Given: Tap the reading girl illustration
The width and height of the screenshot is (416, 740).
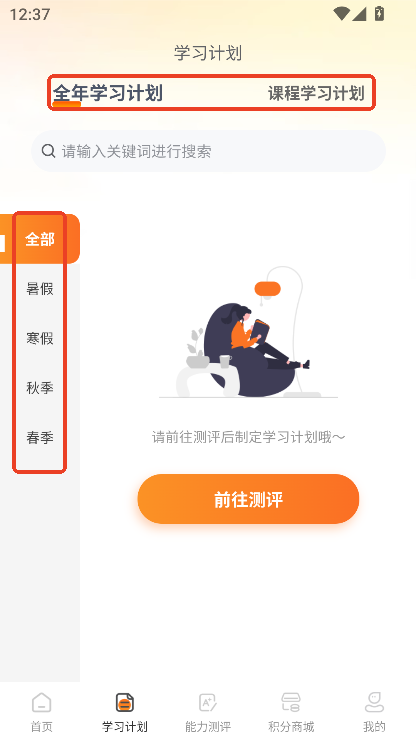Looking at the screenshot, I should [248, 332].
